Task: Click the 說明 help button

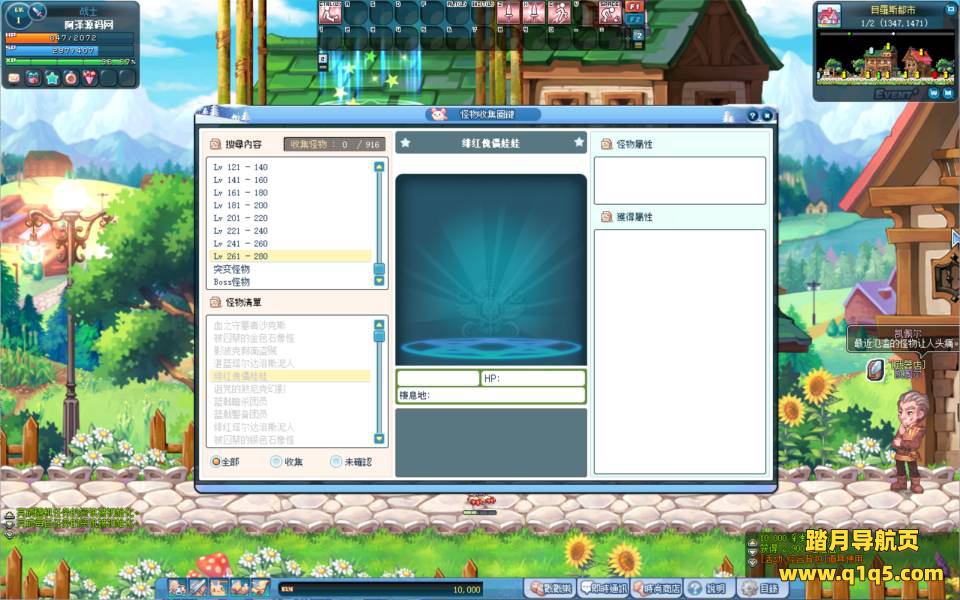Action: 710,588
